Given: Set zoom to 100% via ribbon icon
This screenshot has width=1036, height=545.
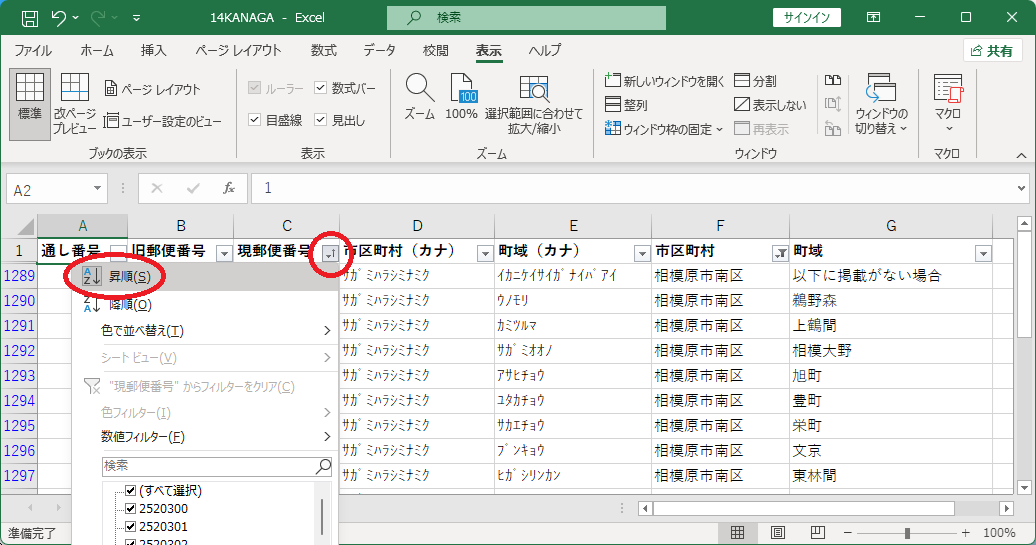Looking at the screenshot, I should 461,98.
